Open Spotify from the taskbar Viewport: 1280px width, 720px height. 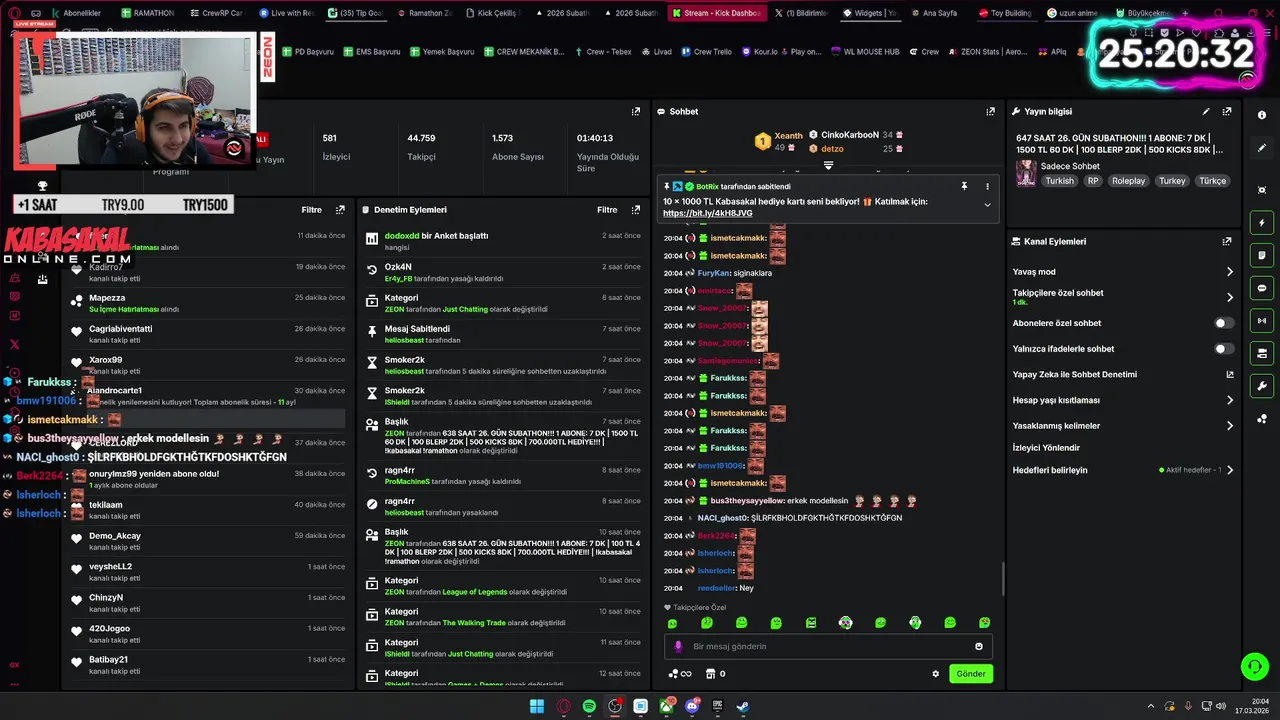coord(589,706)
